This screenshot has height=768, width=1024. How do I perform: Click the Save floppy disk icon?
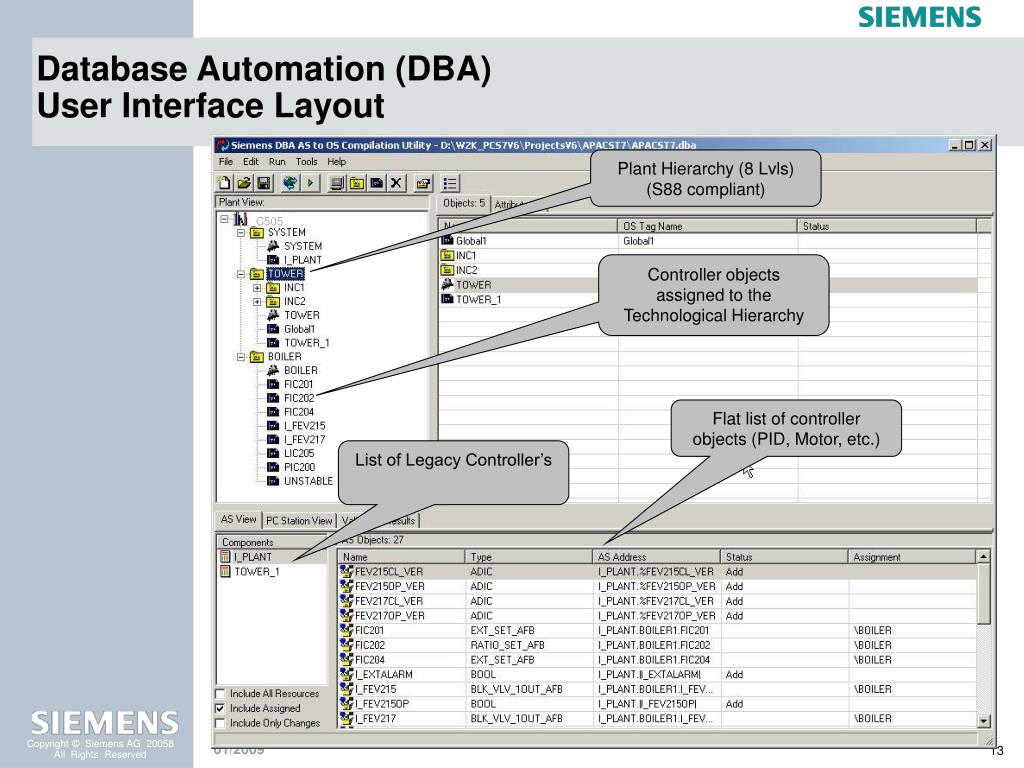pos(264,183)
